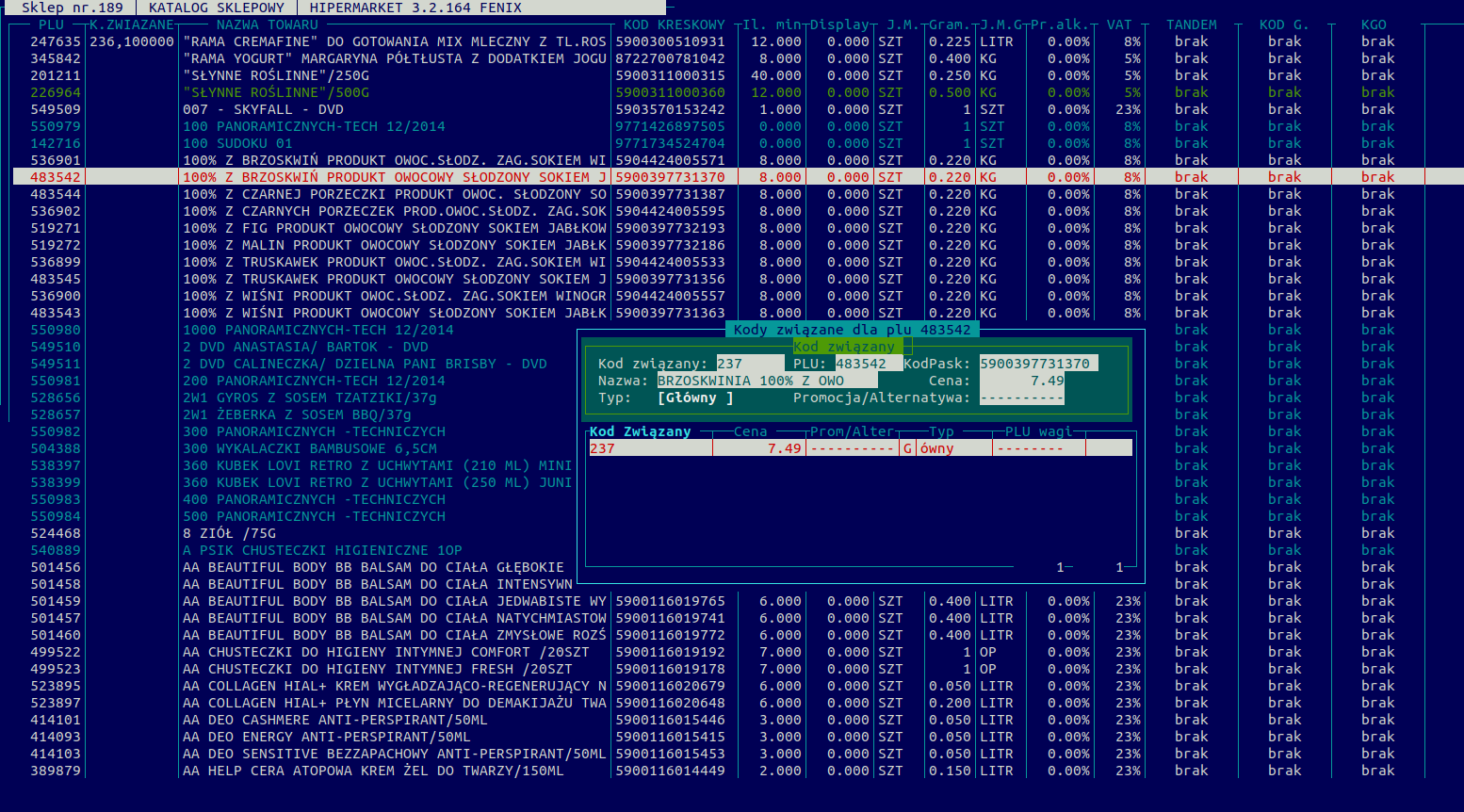Screen dimensions: 1464x812
Task: Click the 'PLU wagi' column header in the dialog
Action: click(1038, 431)
